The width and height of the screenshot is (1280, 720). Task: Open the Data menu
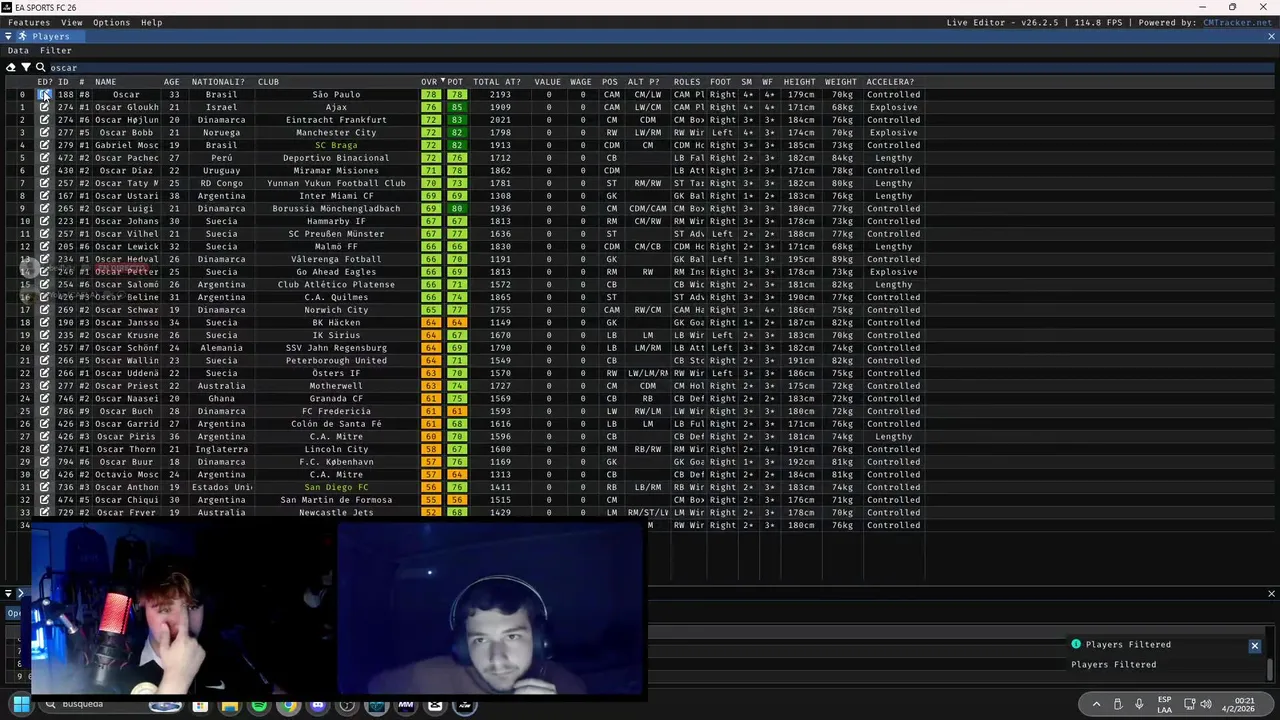[x=18, y=50]
